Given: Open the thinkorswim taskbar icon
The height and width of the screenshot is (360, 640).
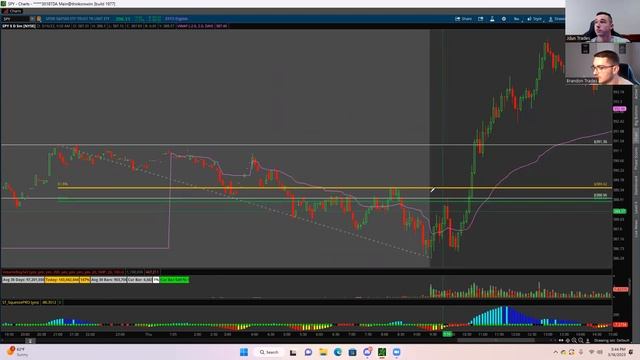Looking at the screenshot, I should click(382, 352).
